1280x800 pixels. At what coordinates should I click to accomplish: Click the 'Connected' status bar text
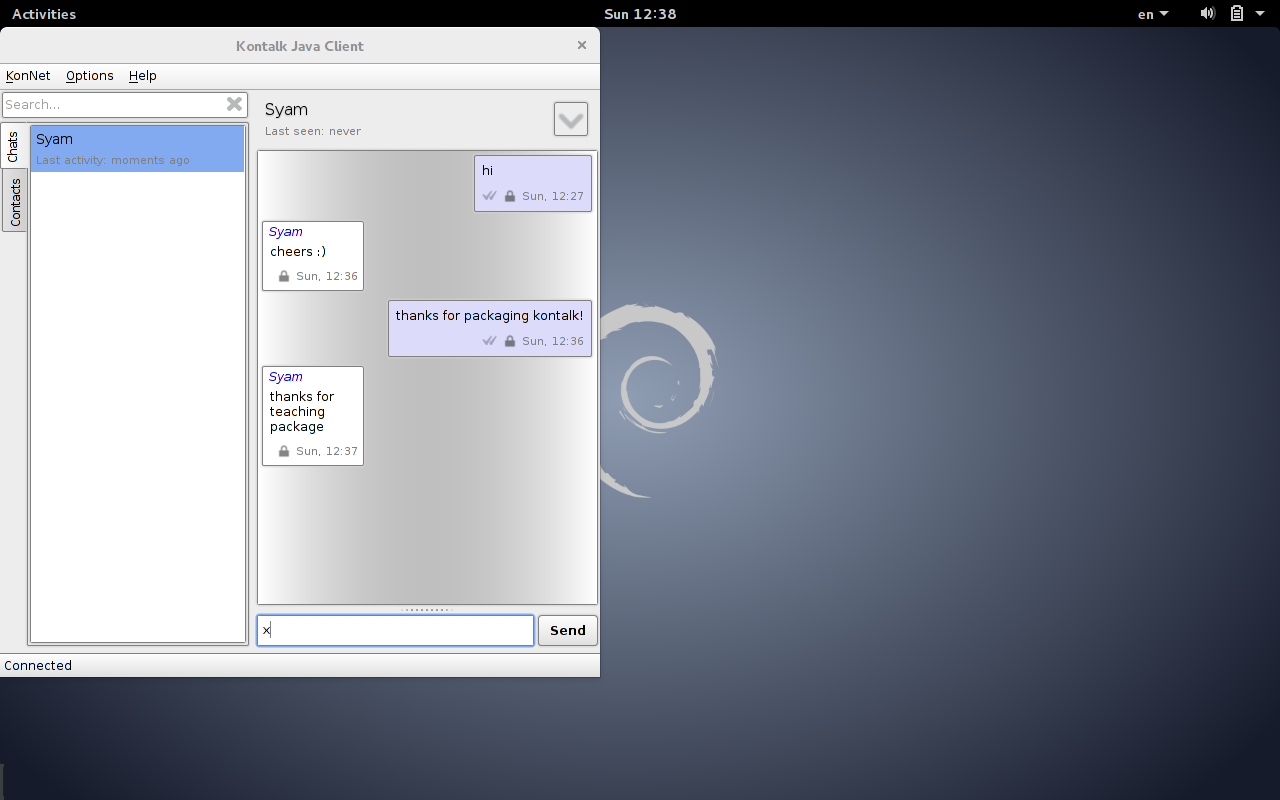point(38,666)
